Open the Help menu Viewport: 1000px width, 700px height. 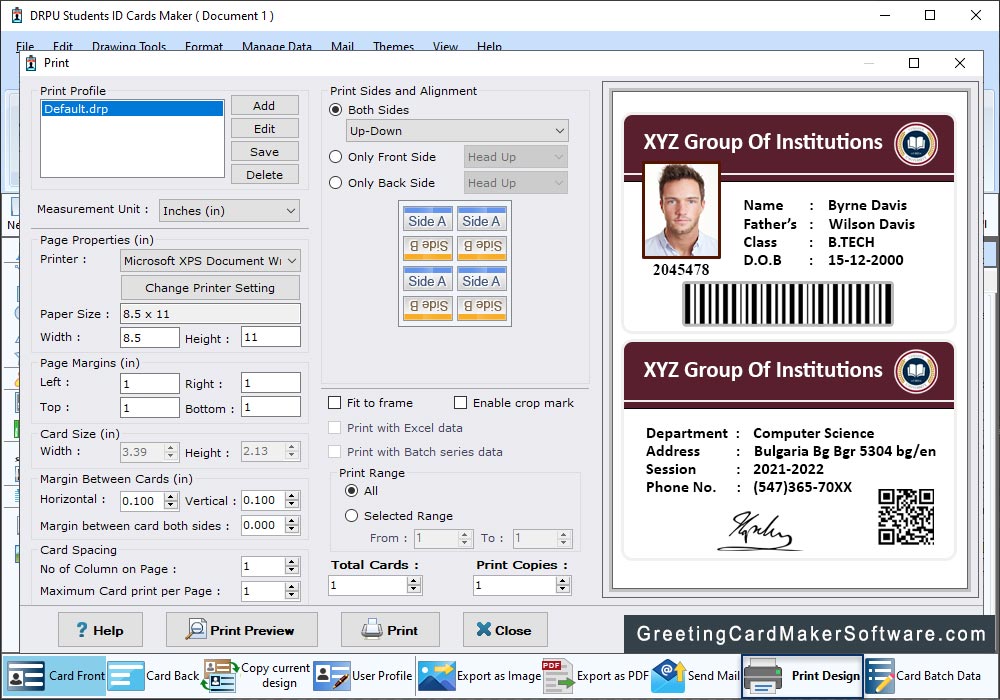click(x=489, y=47)
